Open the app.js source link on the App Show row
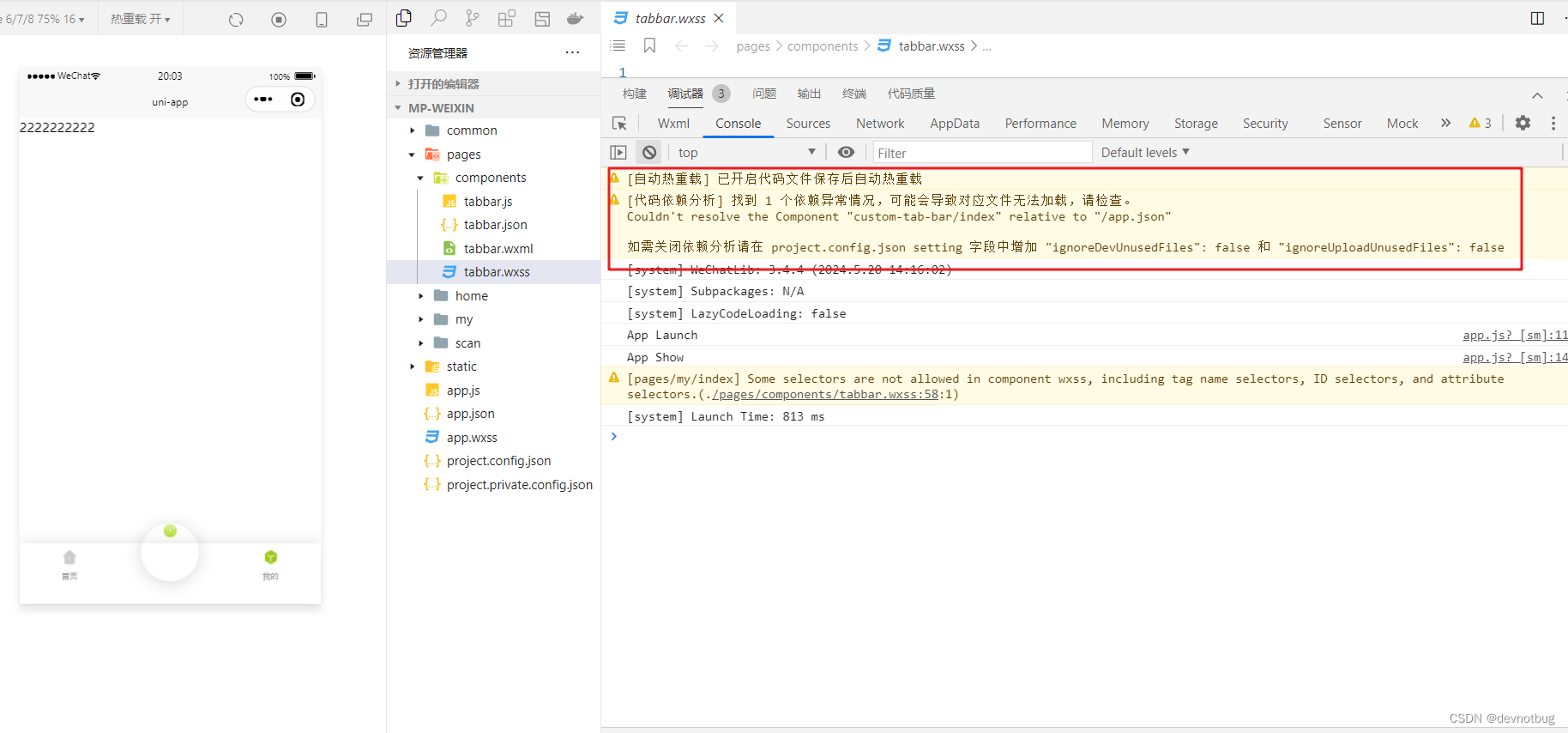Image resolution: width=1568 pixels, height=733 pixels. pyautogui.click(x=1515, y=358)
